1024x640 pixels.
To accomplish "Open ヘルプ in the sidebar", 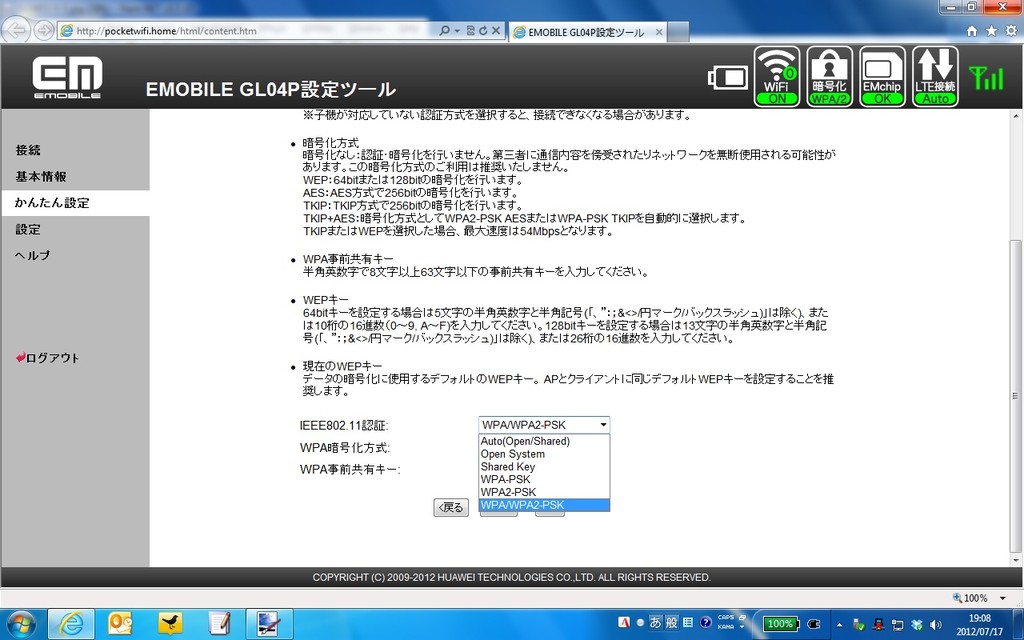I will click(33, 255).
